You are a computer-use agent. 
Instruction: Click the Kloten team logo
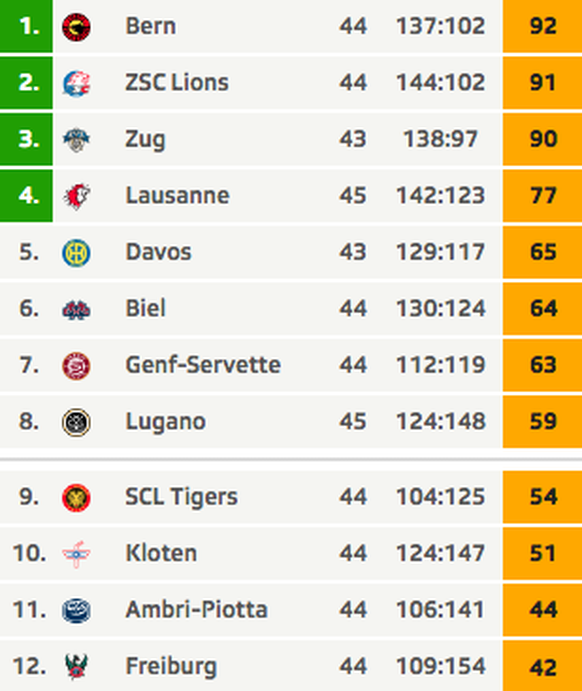pos(76,554)
